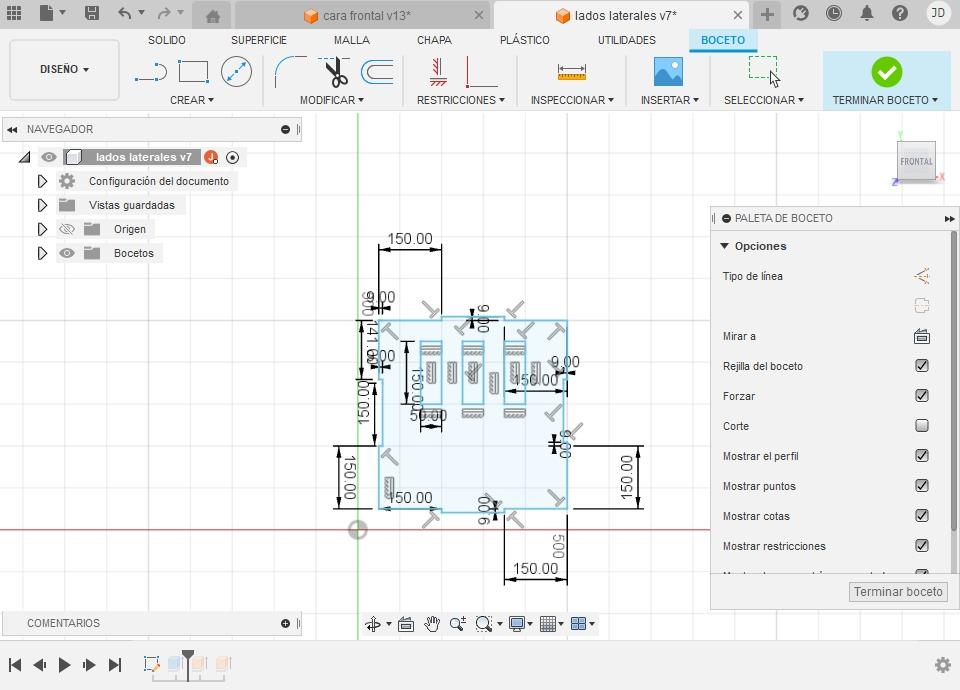This screenshot has height=690, width=960.
Task: Choose the Fillet tool in Modificar
Action: click(x=291, y=72)
